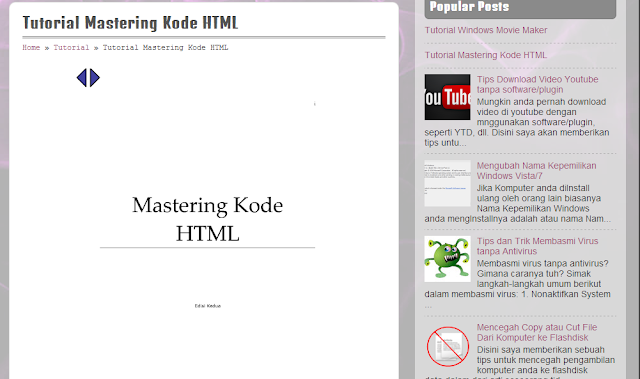Screen dimensions: 640x379
Task: Open the Tutorial breadcrumb link
Action: [71, 47]
